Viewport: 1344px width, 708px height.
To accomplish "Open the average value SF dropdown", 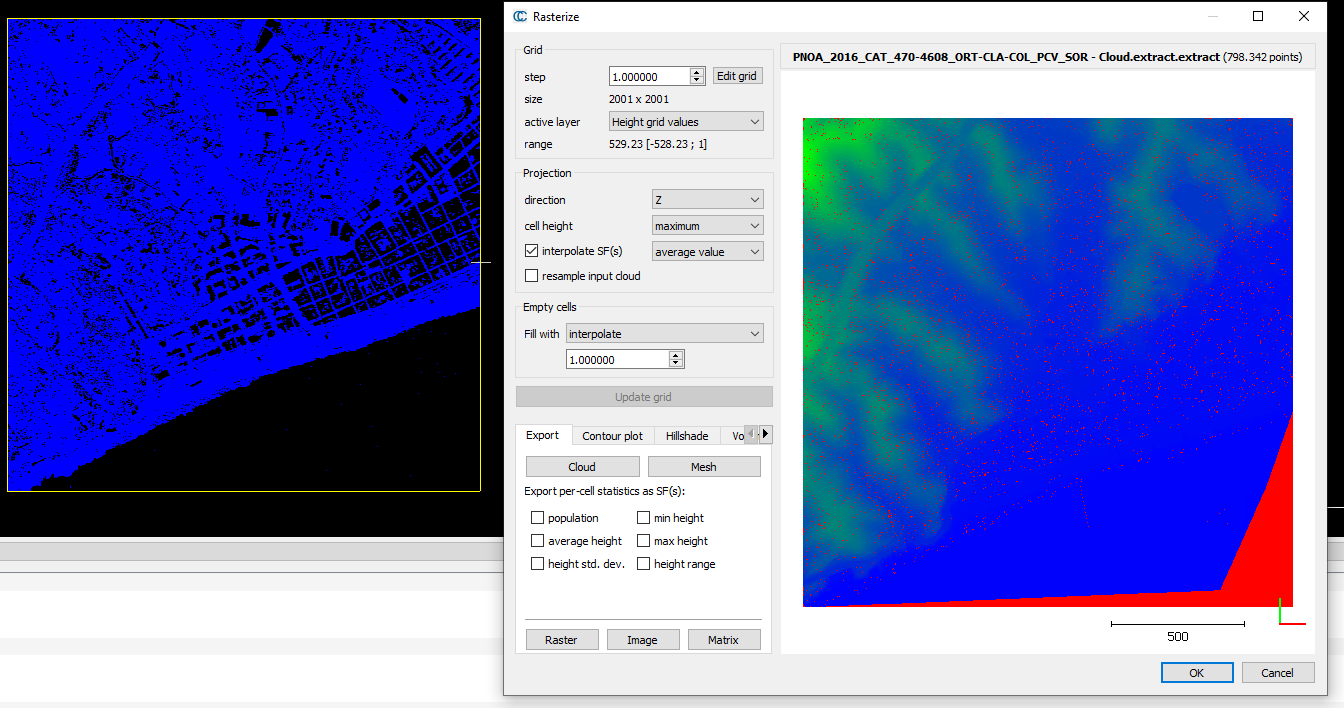I will click(707, 252).
